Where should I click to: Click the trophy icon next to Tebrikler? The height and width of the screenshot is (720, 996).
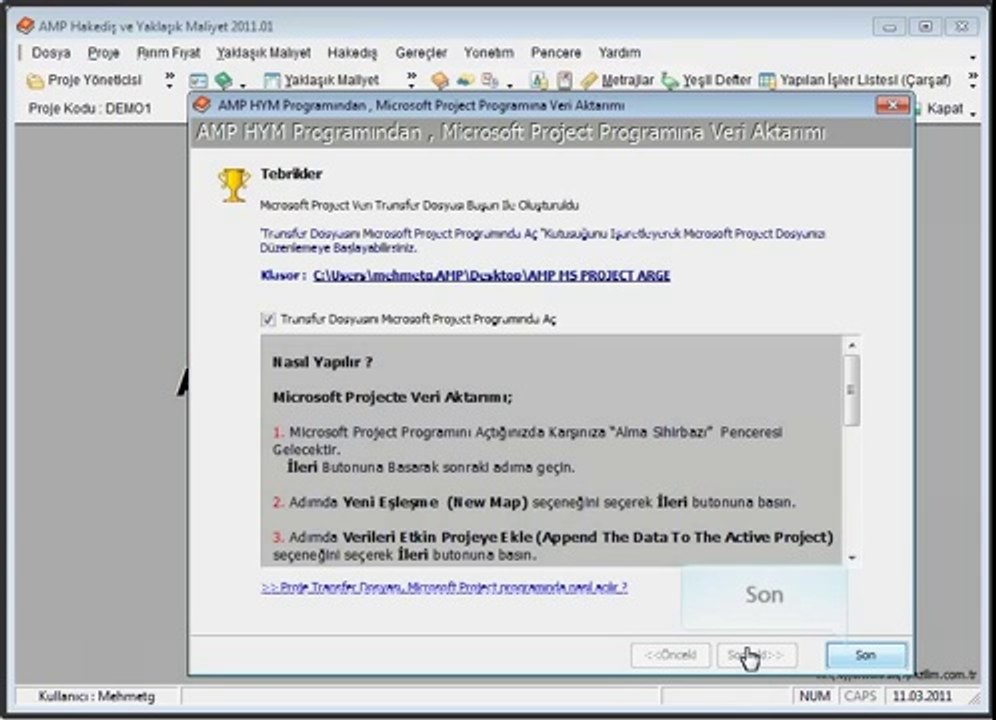[x=234, y=185]
